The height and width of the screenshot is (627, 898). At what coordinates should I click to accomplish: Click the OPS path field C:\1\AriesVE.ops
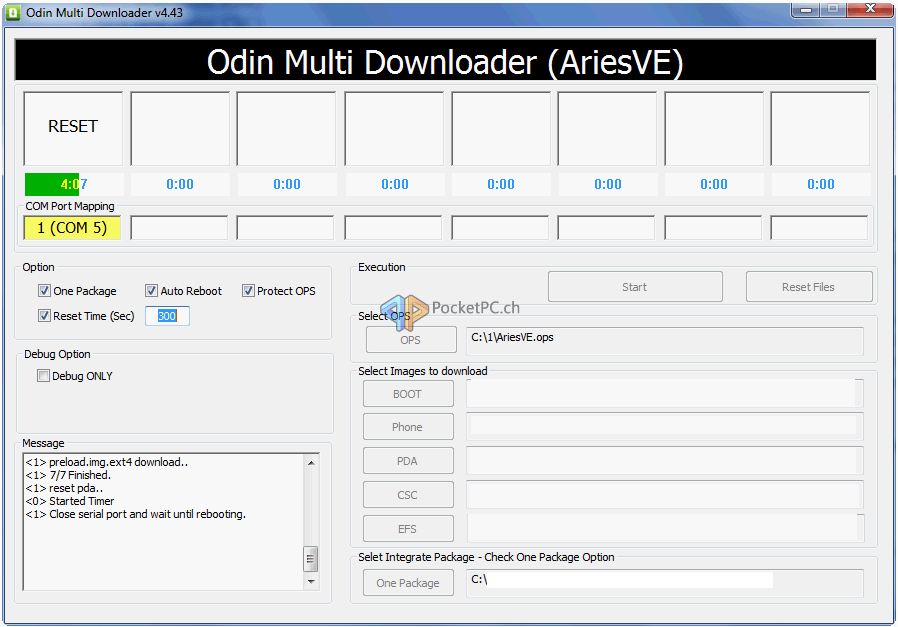[665, 341]
